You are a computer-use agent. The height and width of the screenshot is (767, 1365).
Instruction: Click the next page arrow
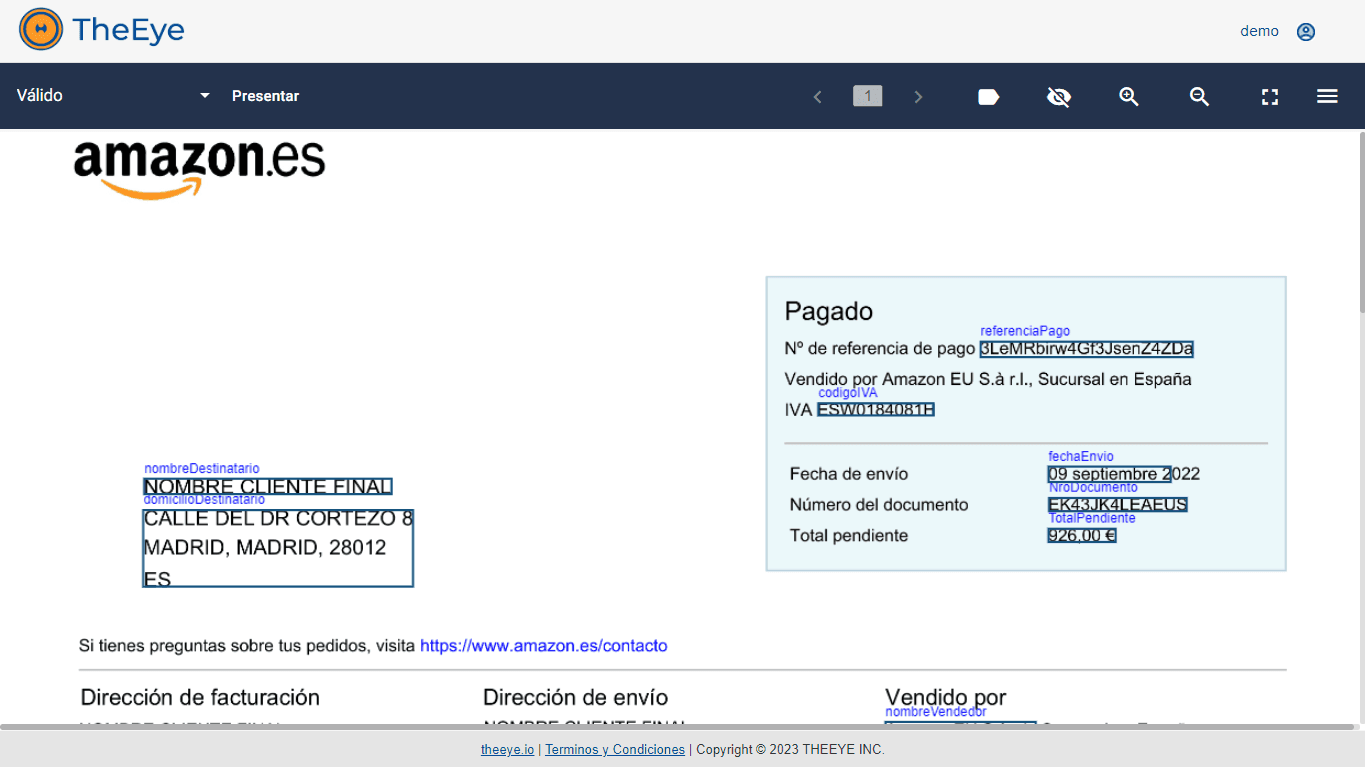point(918,96)
